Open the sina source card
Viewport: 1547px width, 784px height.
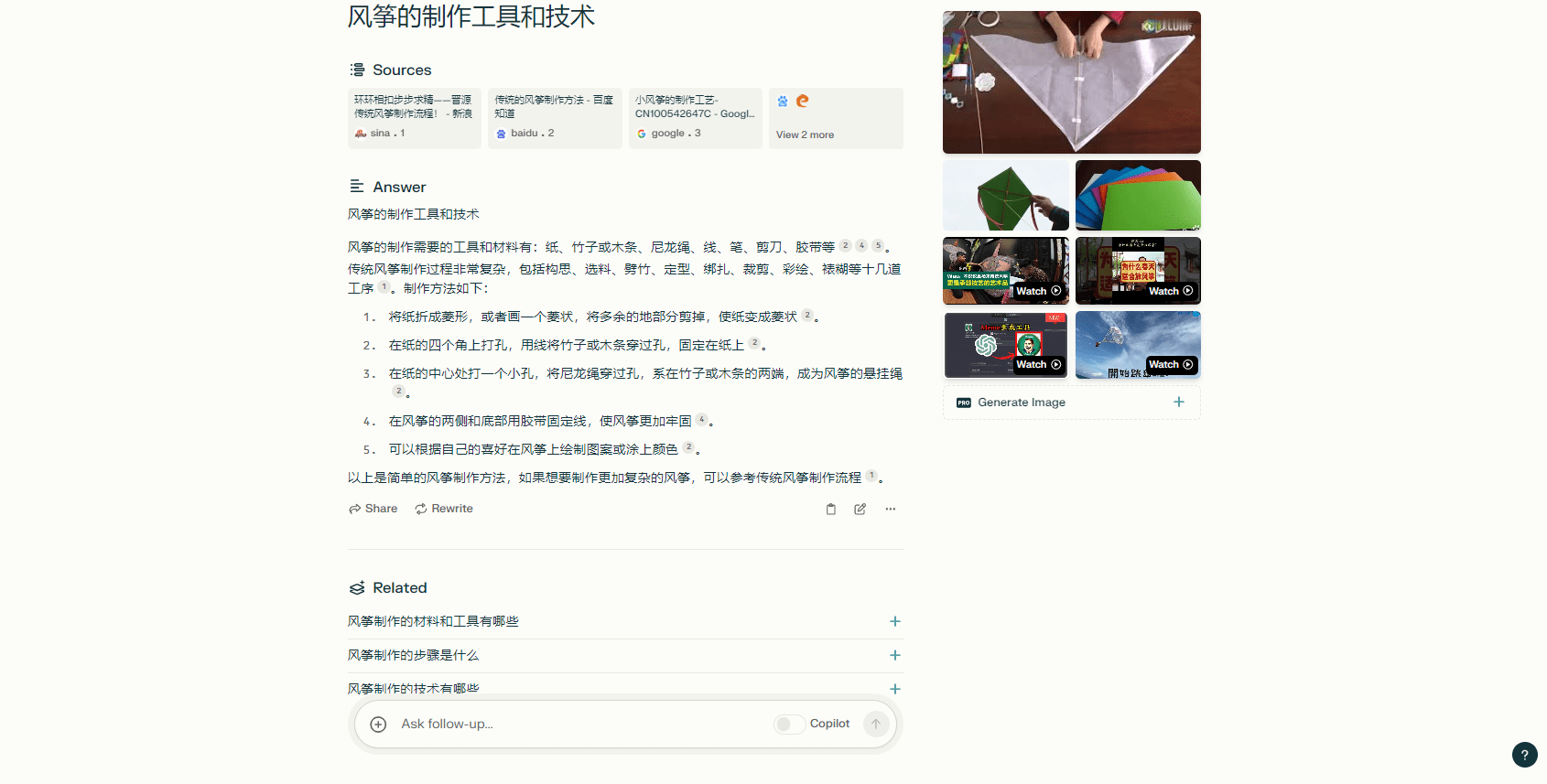pos(415,118)
